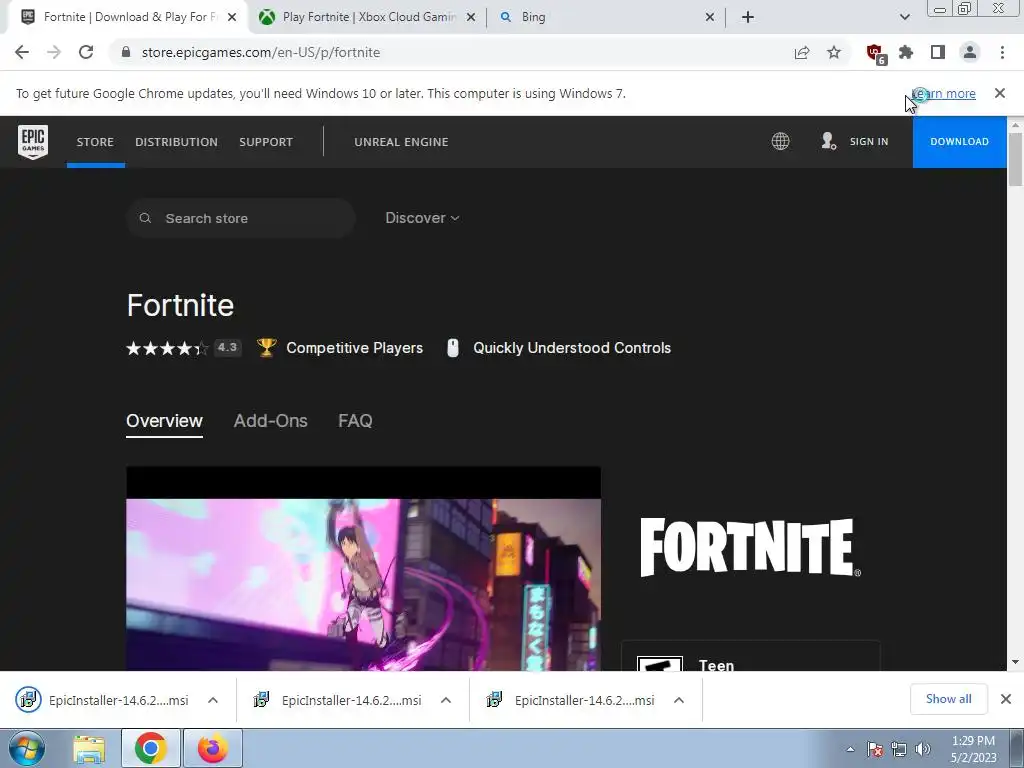Screen dimensions: 1024x768
Task: Open the Chrome profile avatar
Action: tap(970, 52)
